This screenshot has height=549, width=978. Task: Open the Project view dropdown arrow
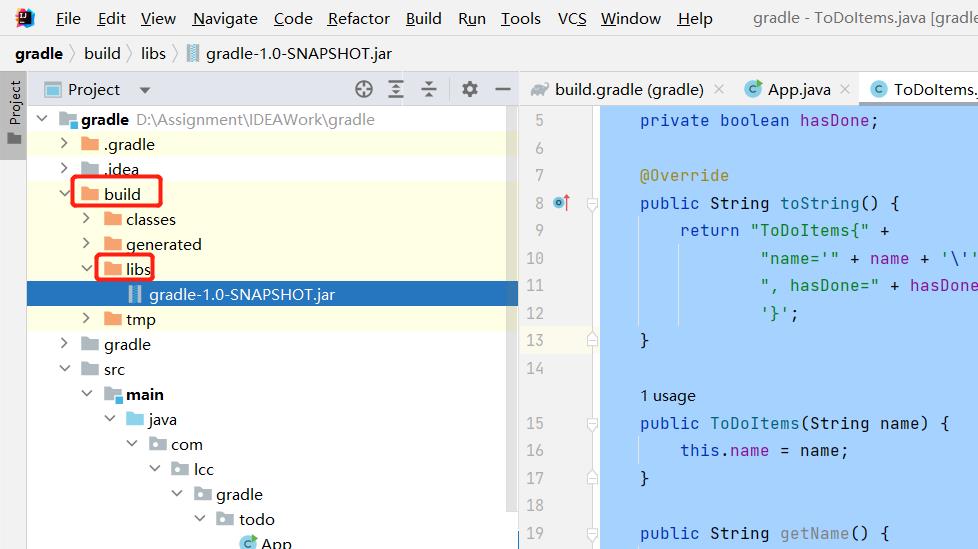point(145,90)
